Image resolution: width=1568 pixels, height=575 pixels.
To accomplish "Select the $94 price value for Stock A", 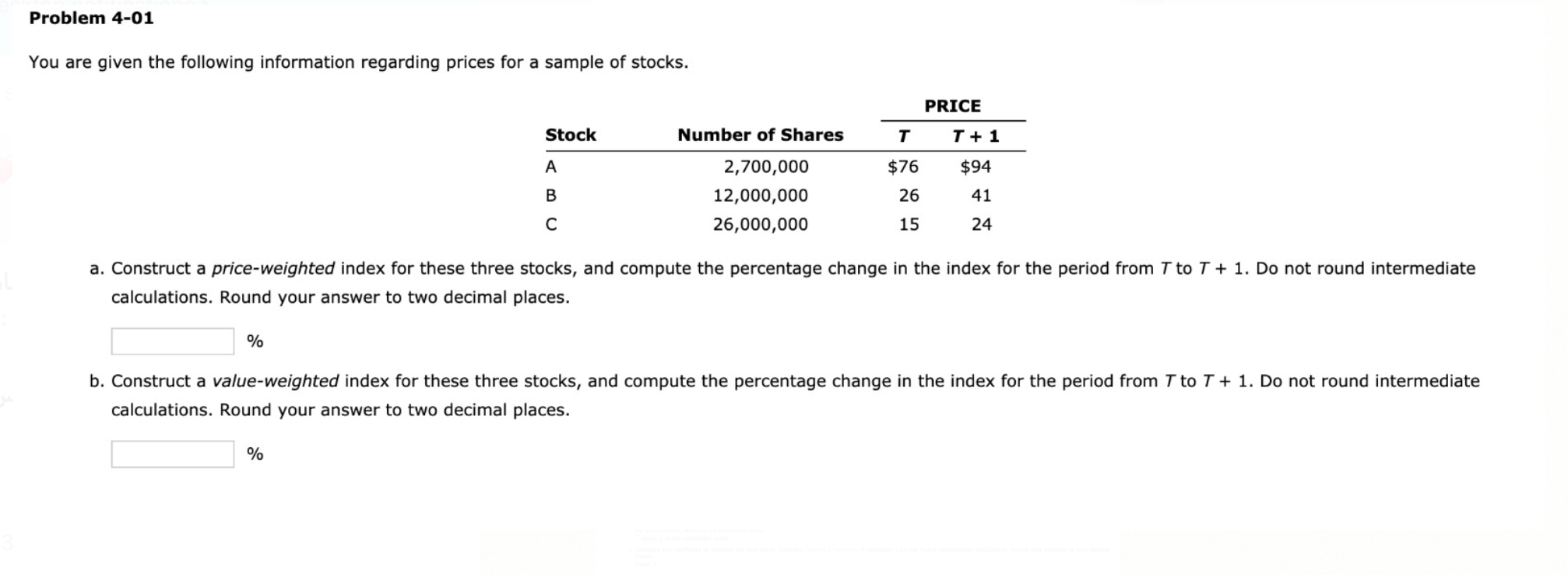I will pyautogui.click(x=976, y=165).
